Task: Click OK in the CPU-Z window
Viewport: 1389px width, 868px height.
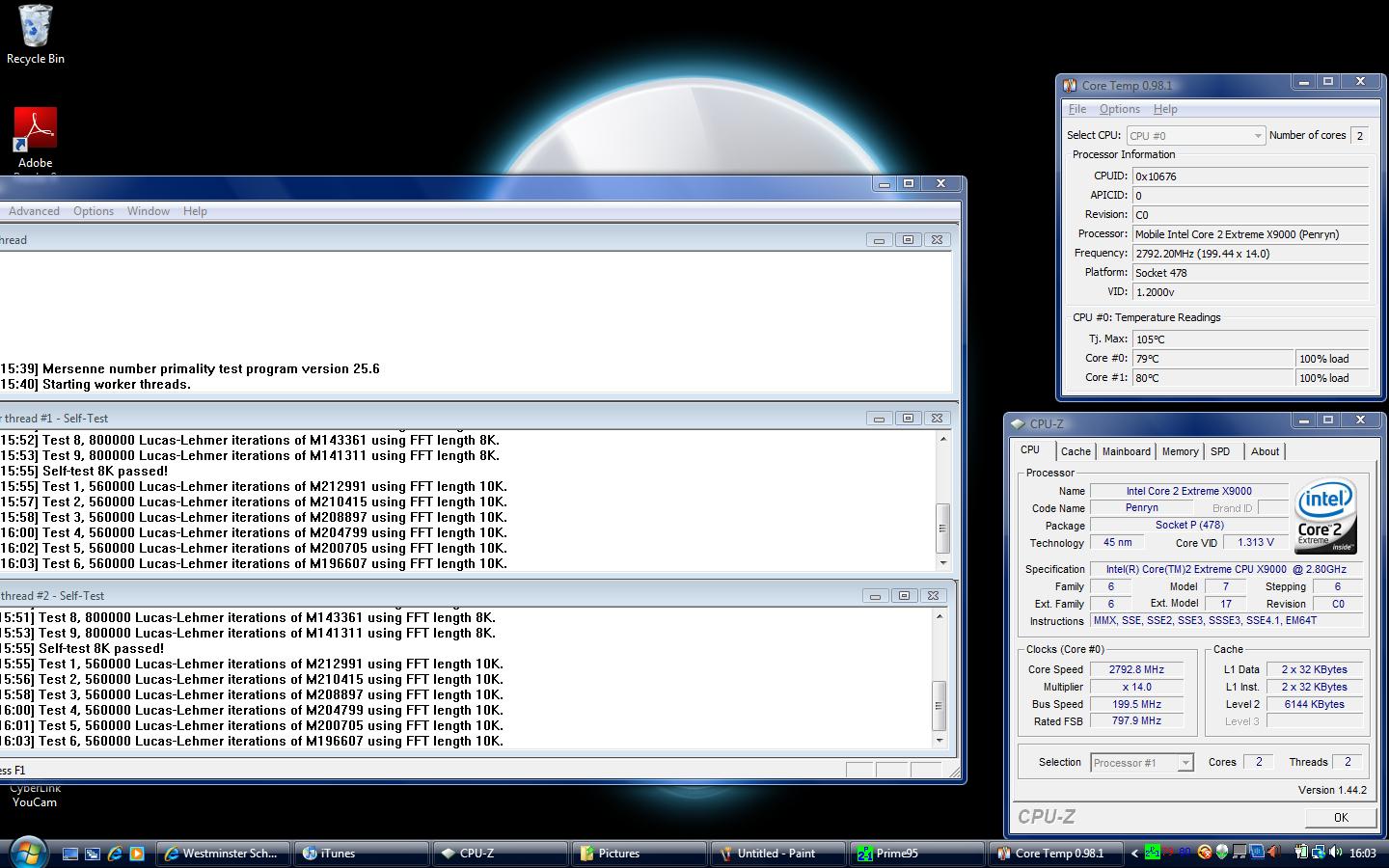Action: coord(1341,817)
